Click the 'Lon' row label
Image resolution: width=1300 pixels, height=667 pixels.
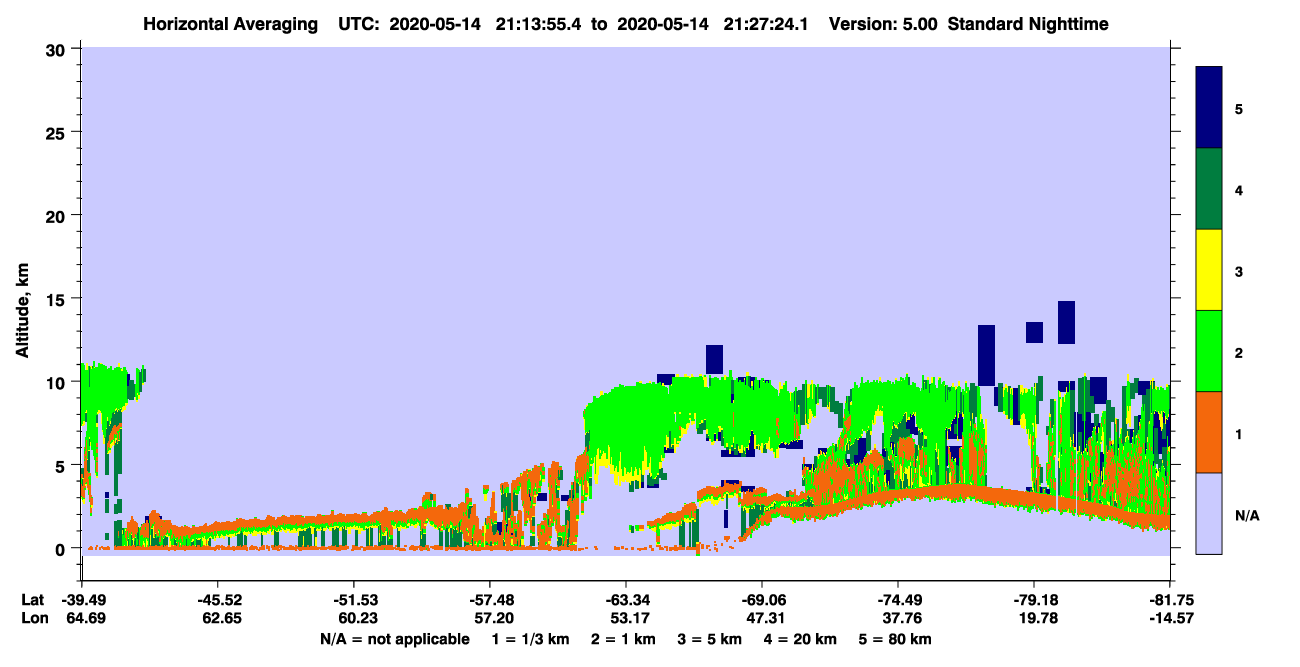(x=33, y=618)
